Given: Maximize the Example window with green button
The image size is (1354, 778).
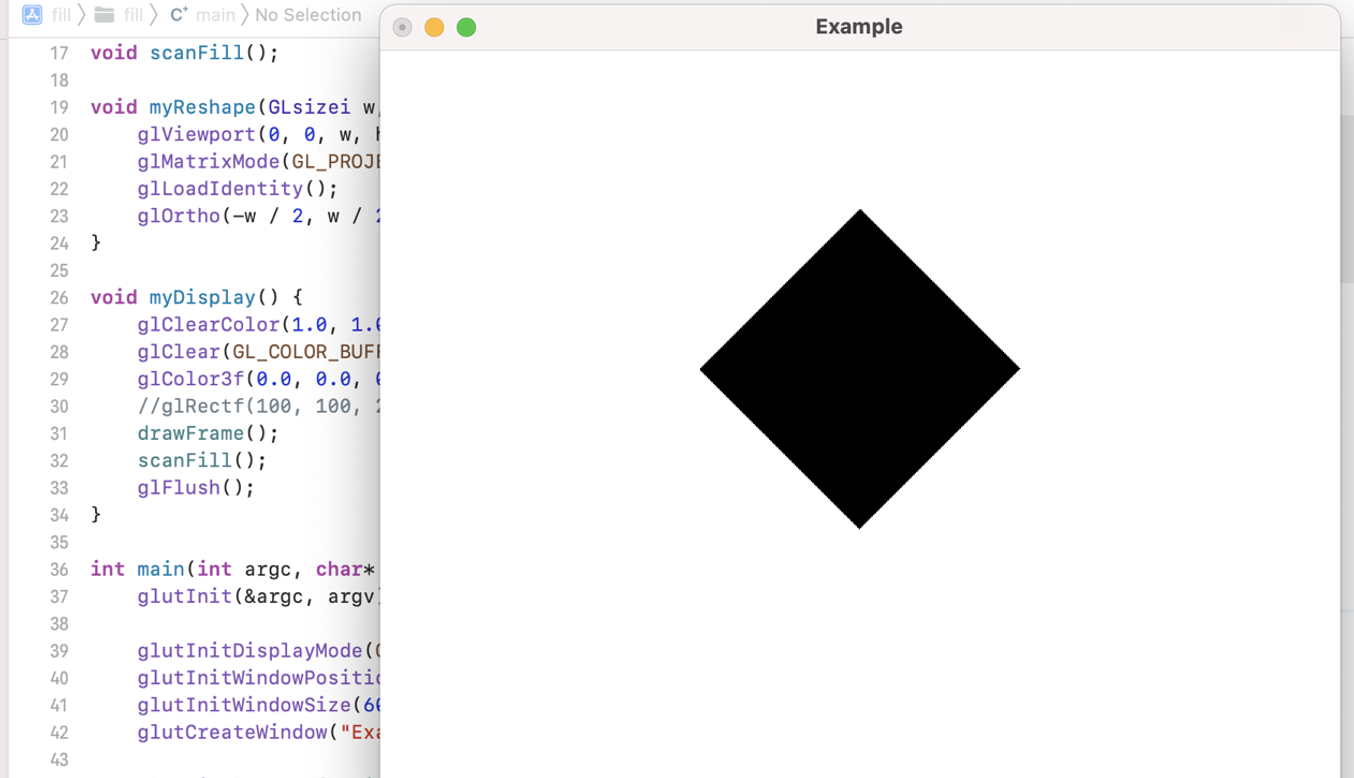Looking at the screenshot, I should click(466, 27).
